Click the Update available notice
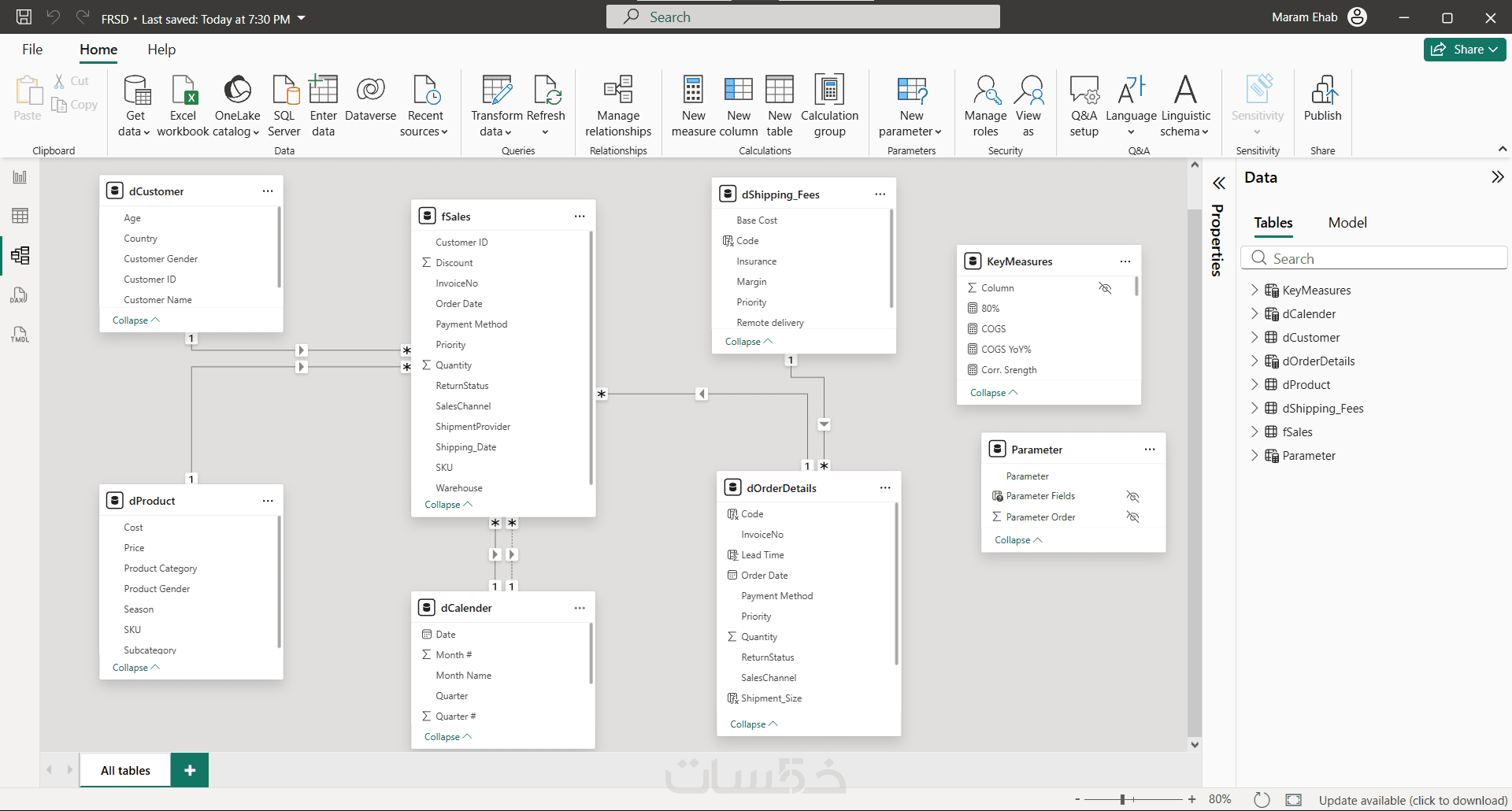This screenshot has width=1512, height=811. coord(1413,800)
